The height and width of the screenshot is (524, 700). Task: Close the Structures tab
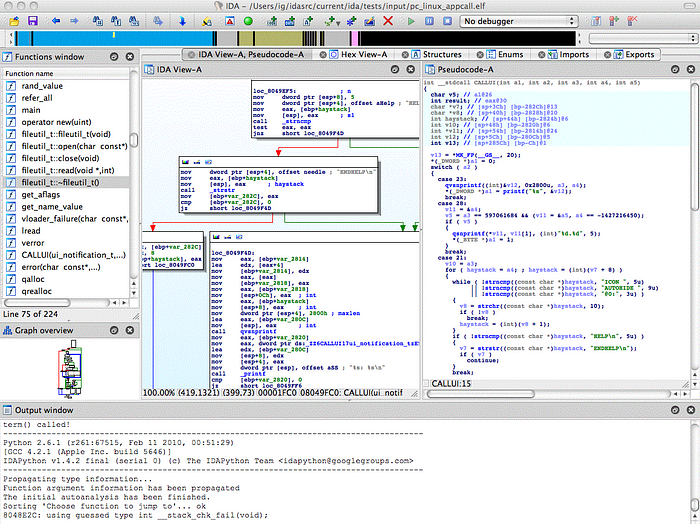click(405, 54)
